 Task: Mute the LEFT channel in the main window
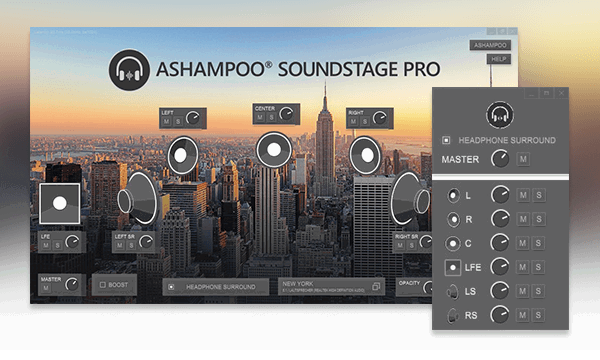[x=166, y=122]
